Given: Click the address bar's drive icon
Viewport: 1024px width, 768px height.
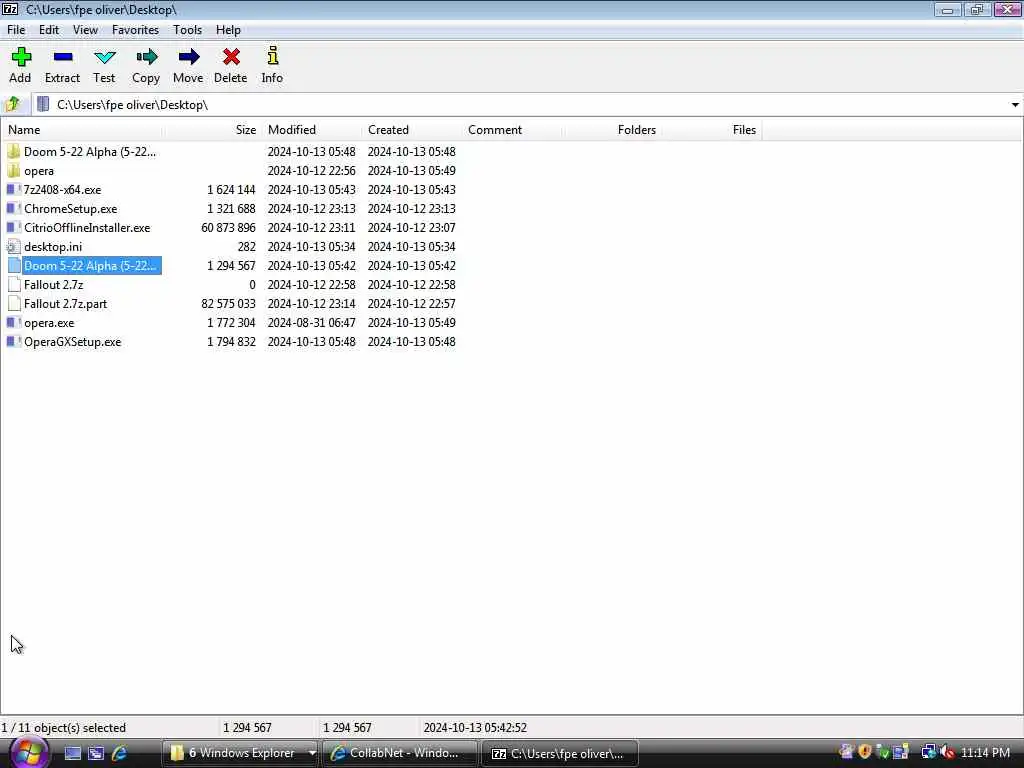Looking at the screenshot, I should 43,104.
